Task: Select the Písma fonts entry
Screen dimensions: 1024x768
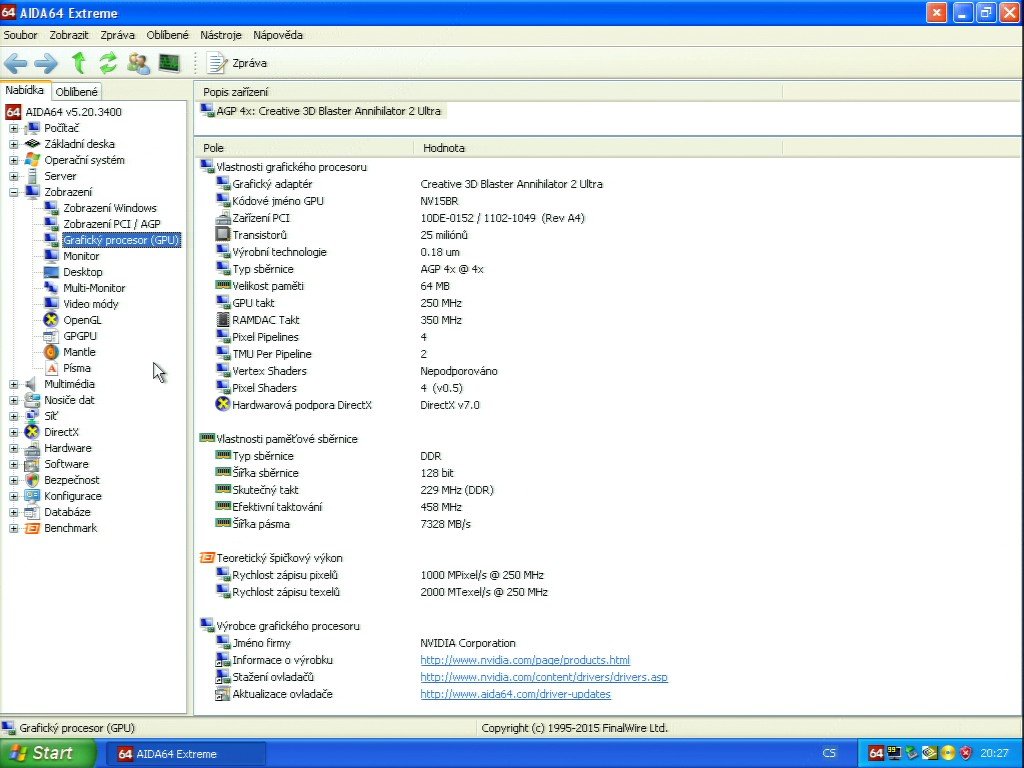Action: [x=76, y=368]
